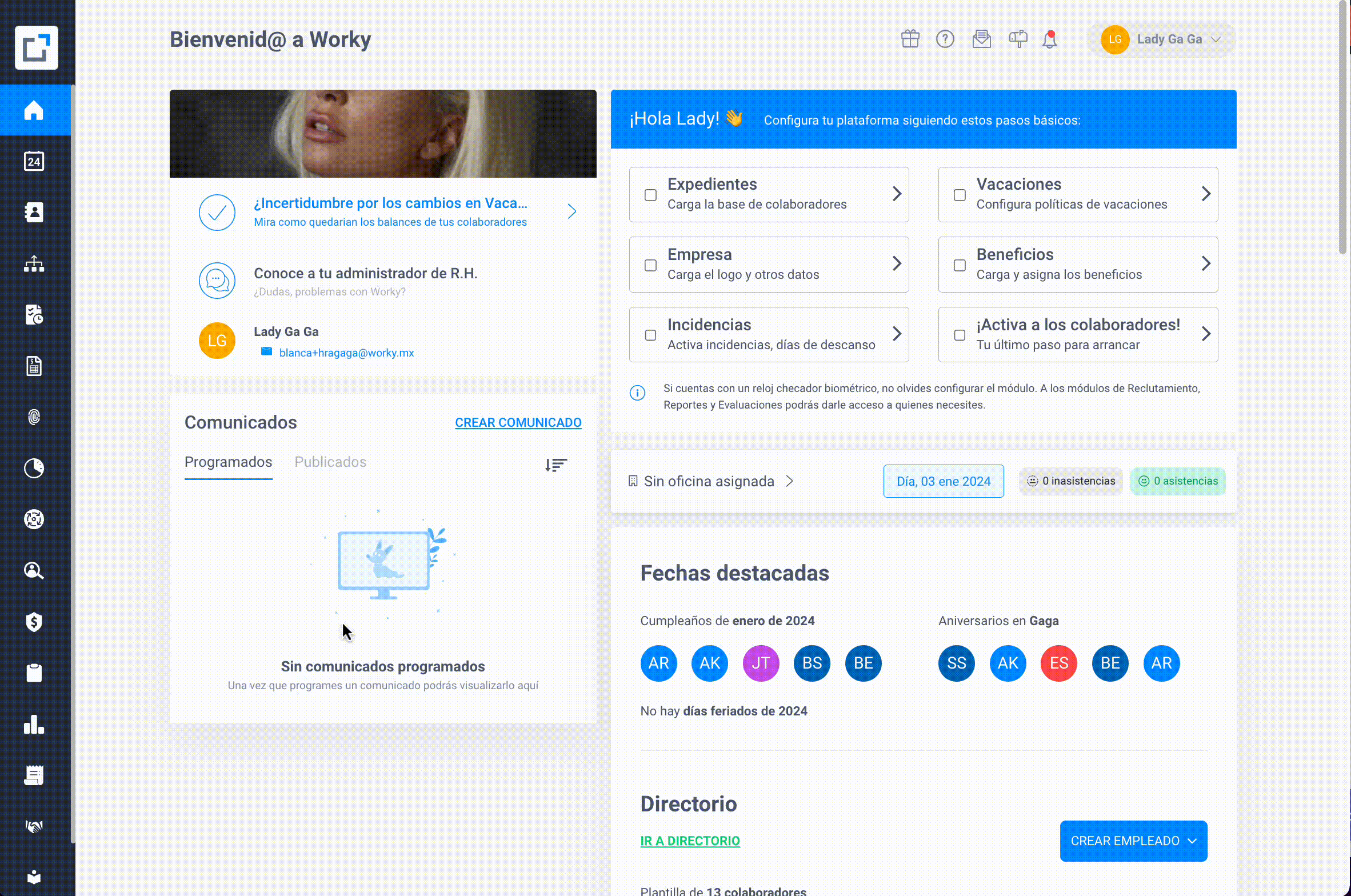Open the reading person sidebar icon

coord(34,877)
